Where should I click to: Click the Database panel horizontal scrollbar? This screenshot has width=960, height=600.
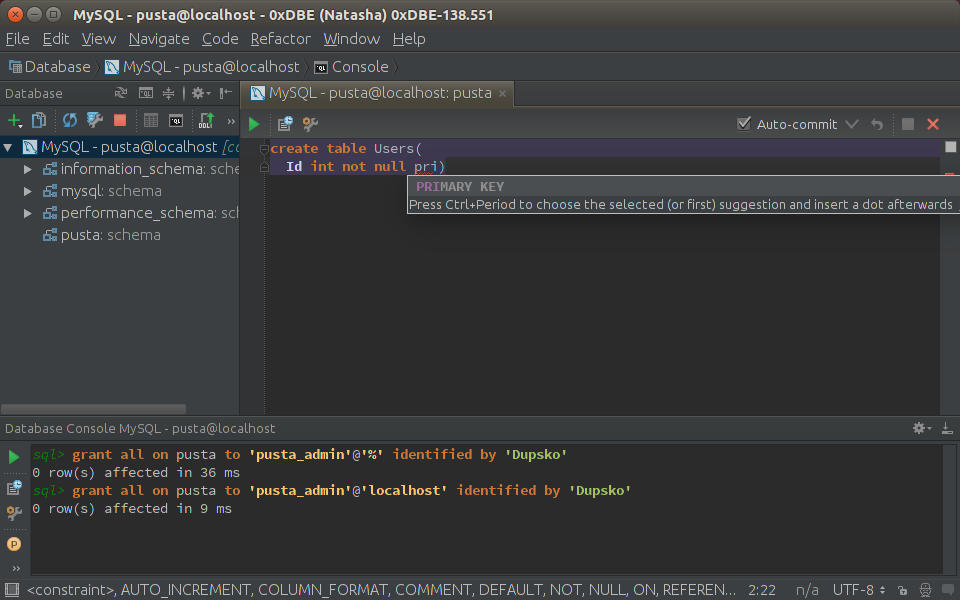click(x=93, y=409)
